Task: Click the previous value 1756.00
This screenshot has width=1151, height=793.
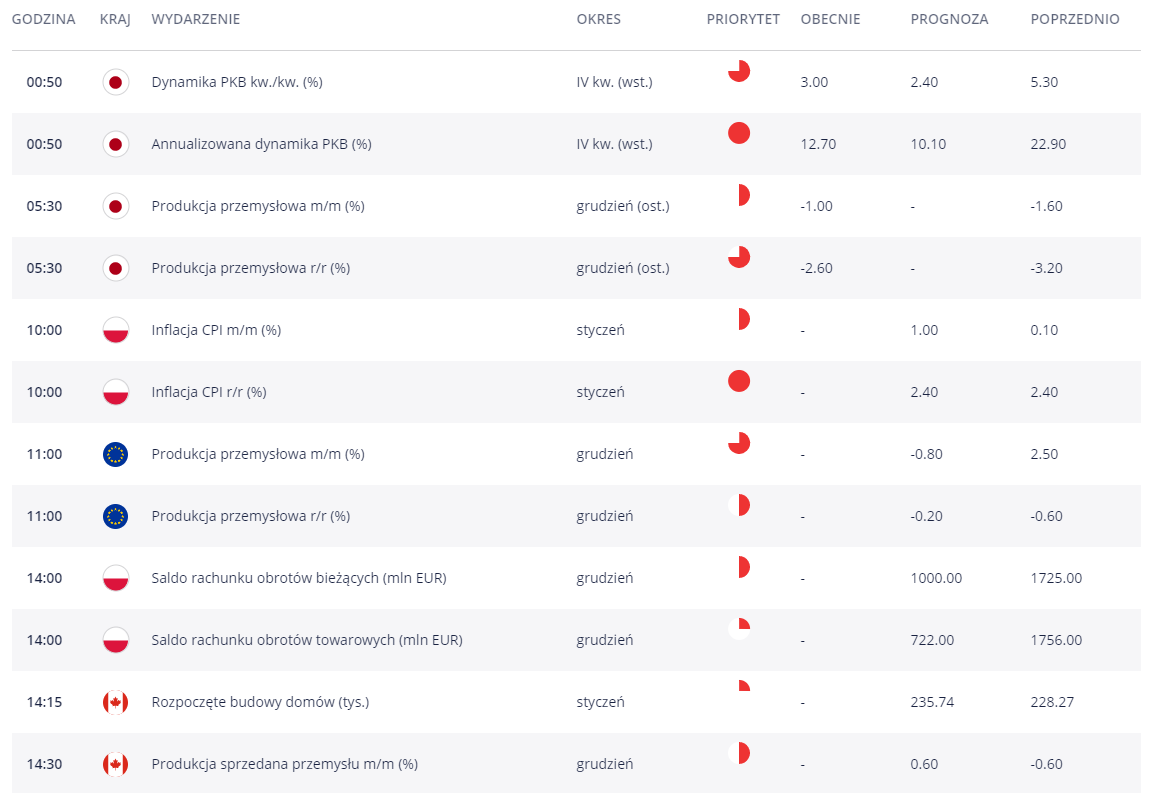Action: [x=1056, y=640]
